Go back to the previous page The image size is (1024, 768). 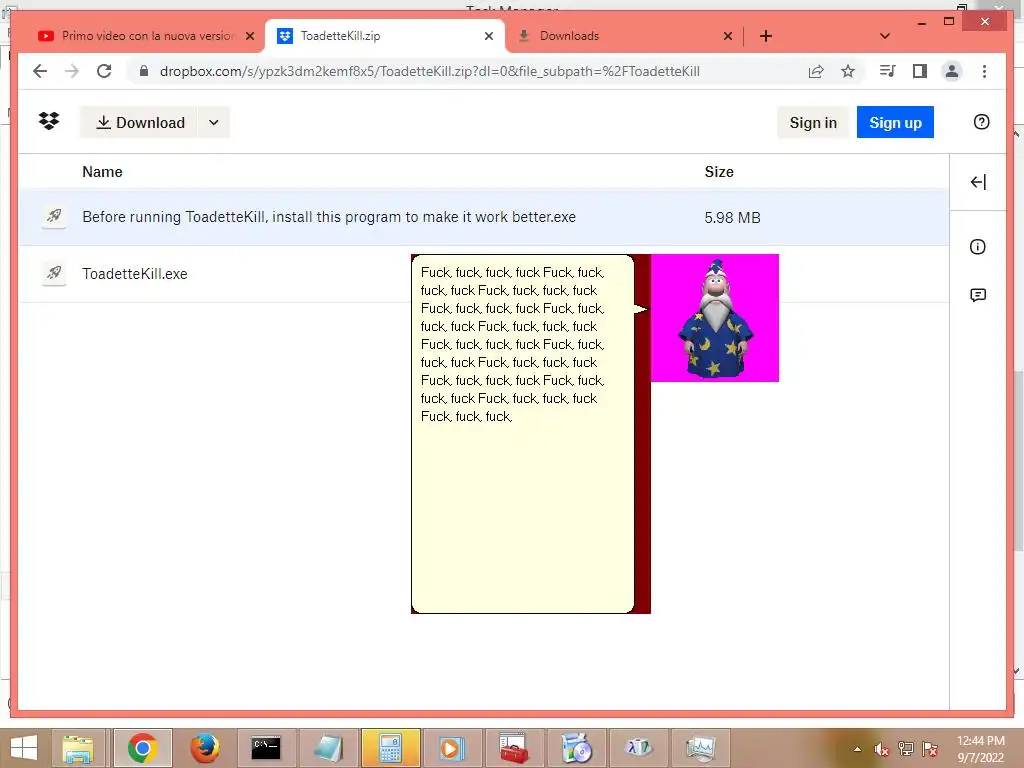point(40,71)
